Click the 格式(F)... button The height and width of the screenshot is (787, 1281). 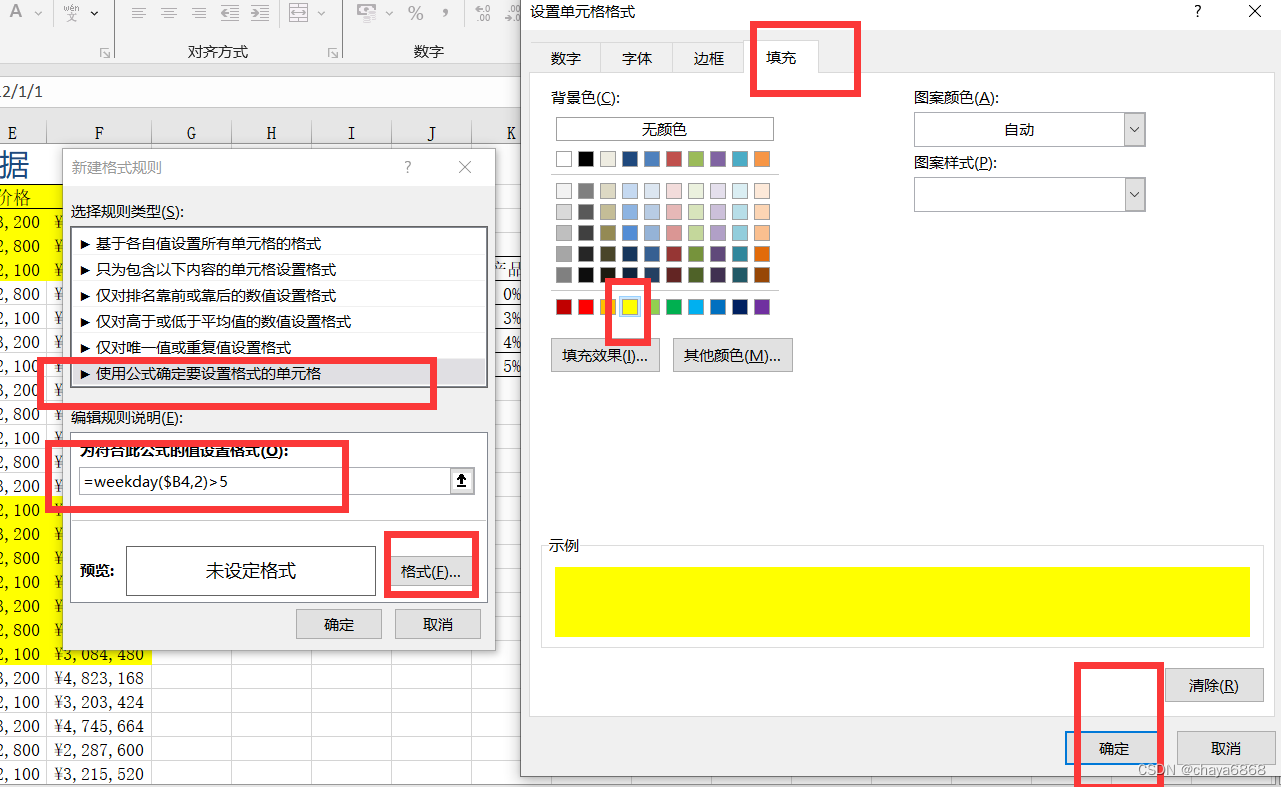tap(430, 571)
